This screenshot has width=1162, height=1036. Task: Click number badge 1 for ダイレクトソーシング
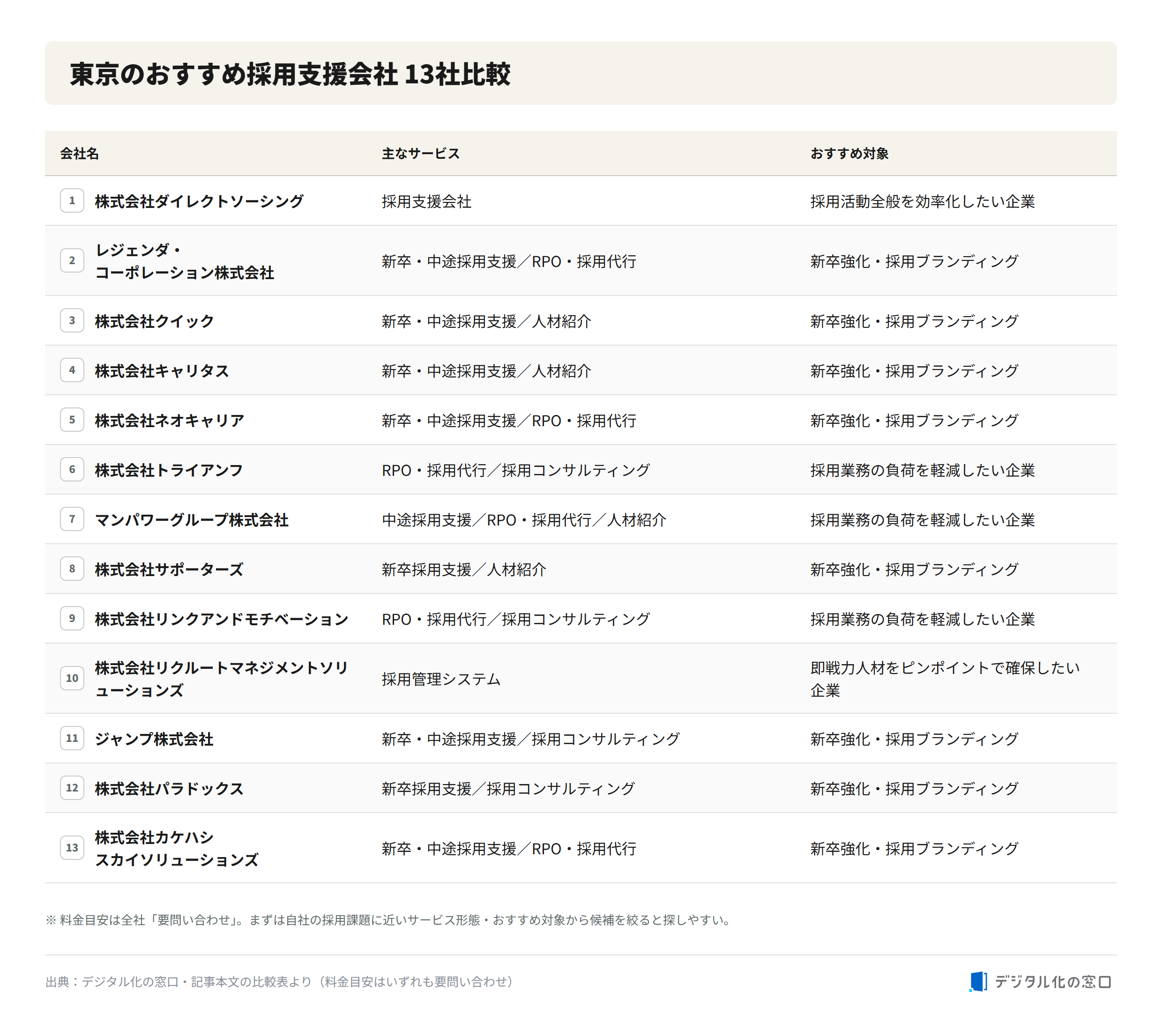(x=72, y=200)
